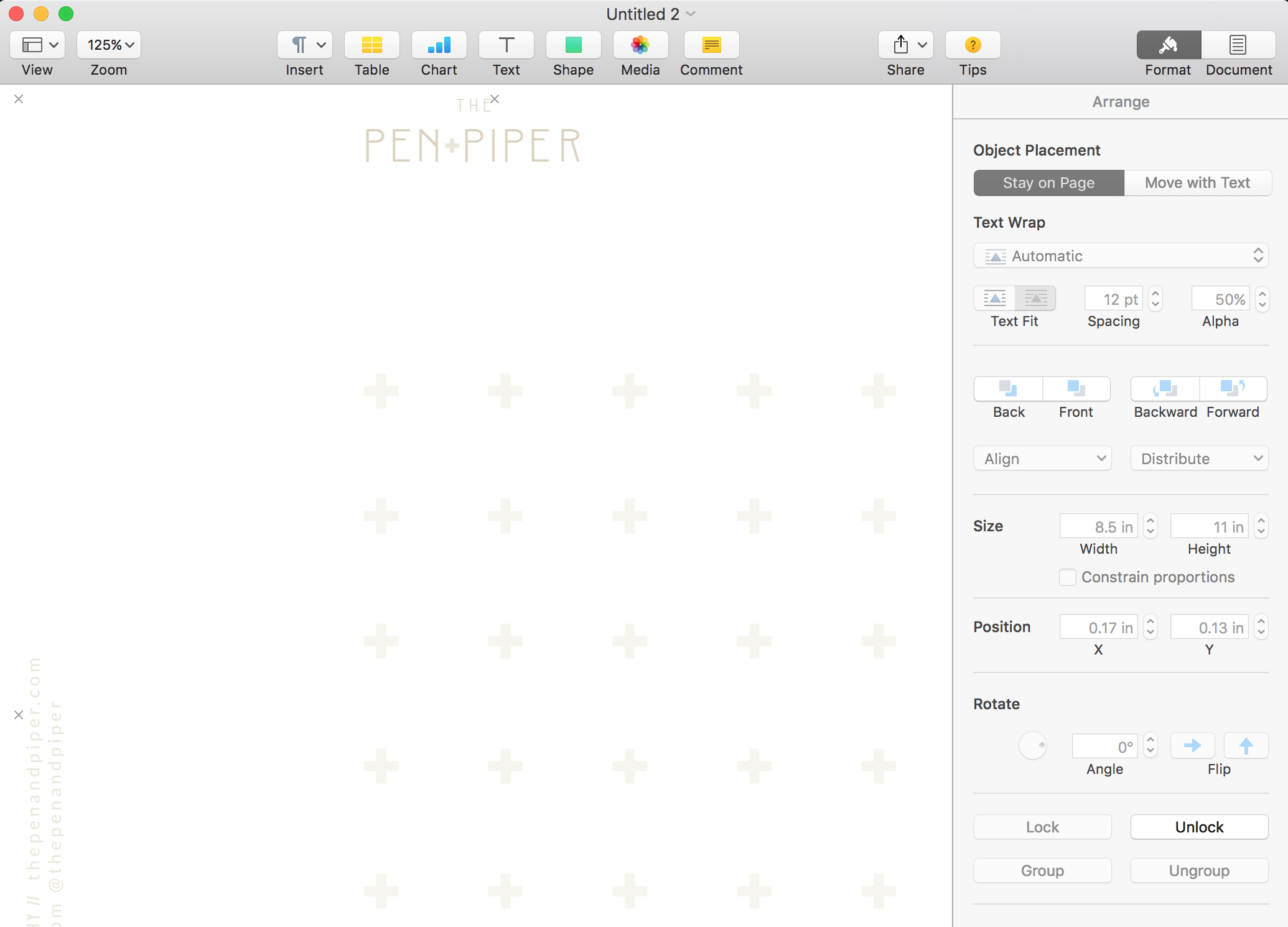Image resolution: width=1288 pixels, height=927 pixels.
Task: Flip the object horizontally
Action: [1192, 745]
